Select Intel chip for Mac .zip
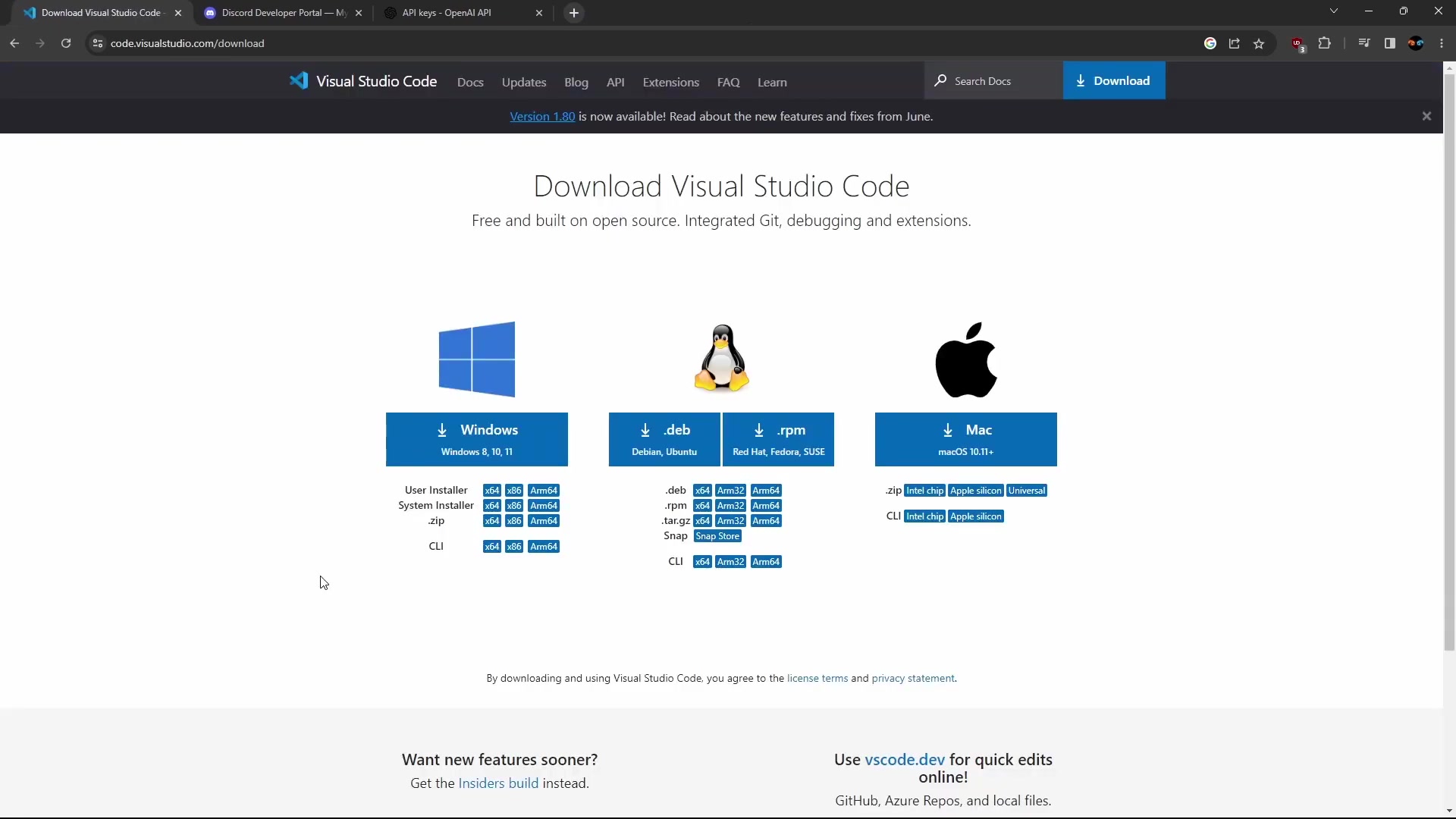The height and width of the screenshot is (819, 1456). [925, 491]
